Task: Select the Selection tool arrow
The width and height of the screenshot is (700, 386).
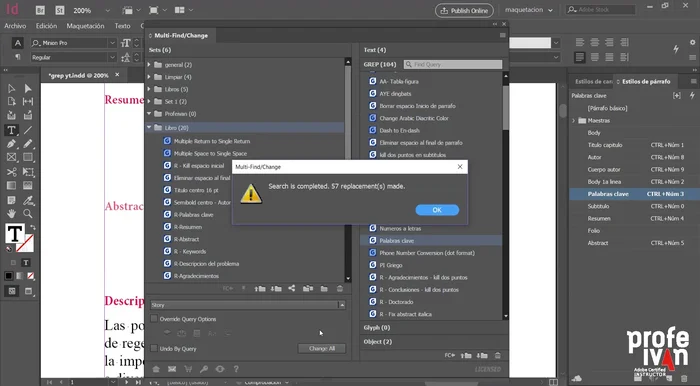Action: tap(11, 89)
